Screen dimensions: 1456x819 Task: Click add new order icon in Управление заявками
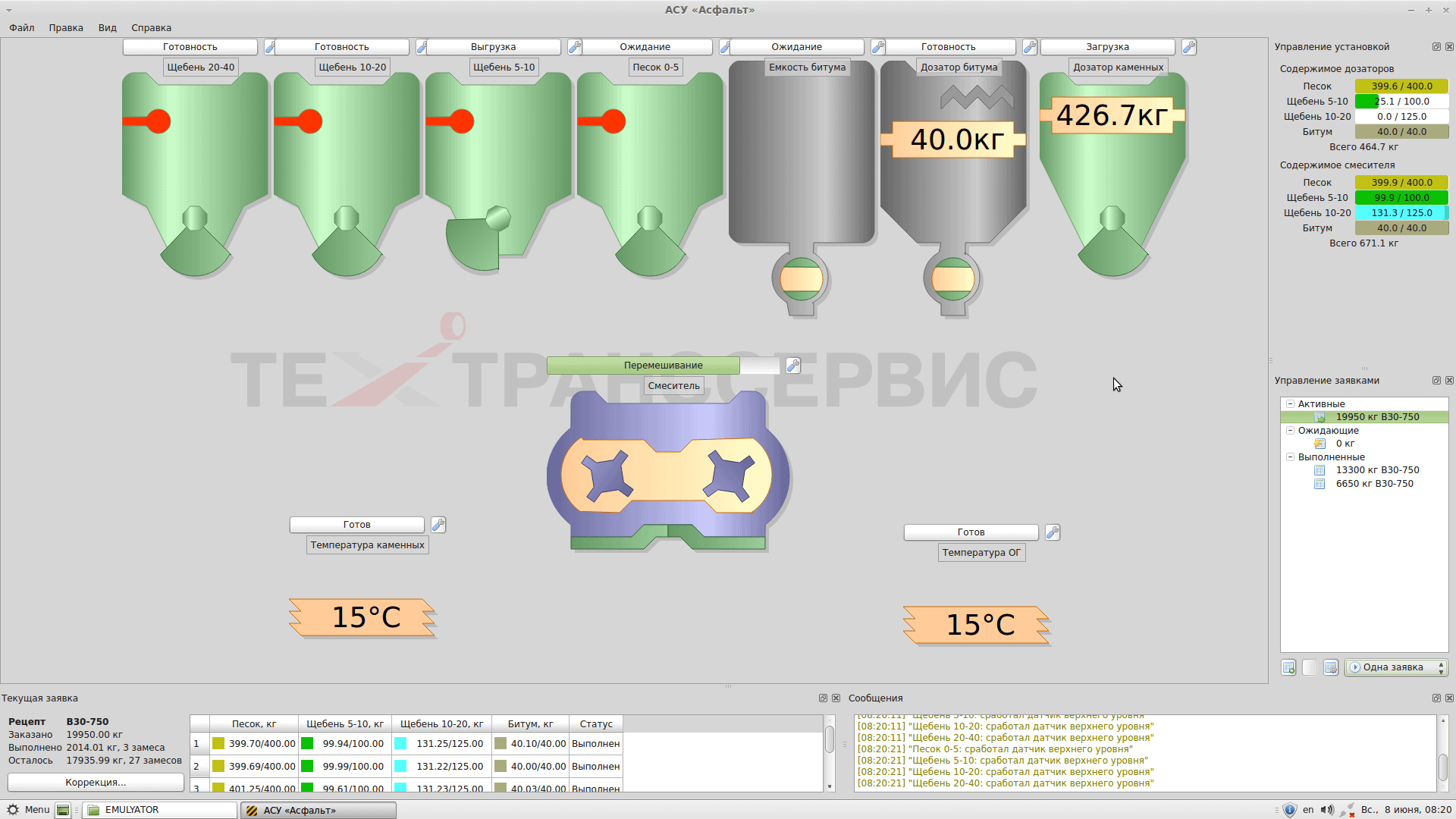[x=1288, y=667]
